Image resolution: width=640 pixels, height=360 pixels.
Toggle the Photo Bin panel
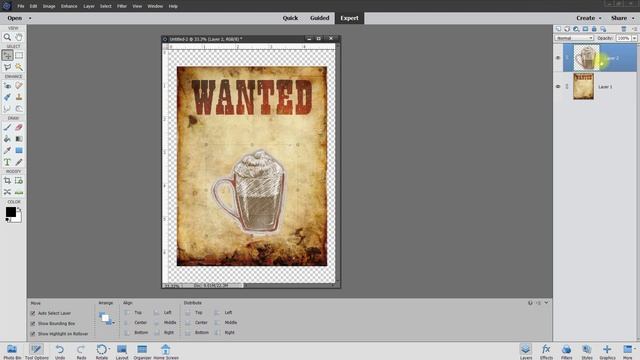(12, 351)
